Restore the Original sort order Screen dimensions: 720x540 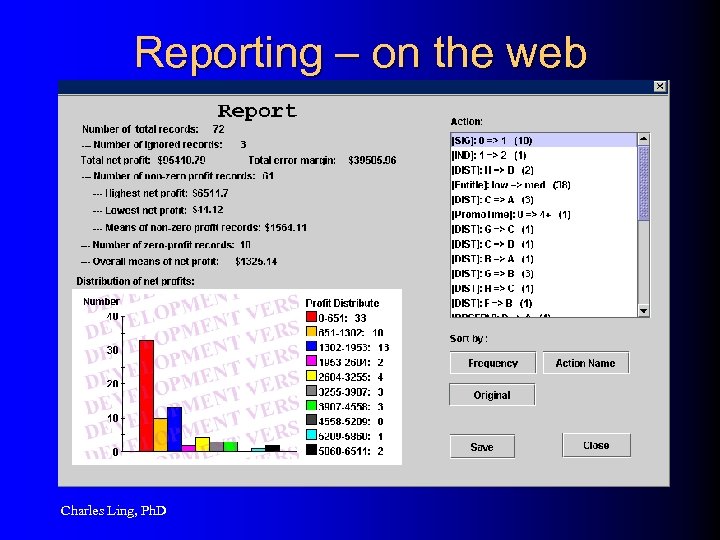coord(492,395)
